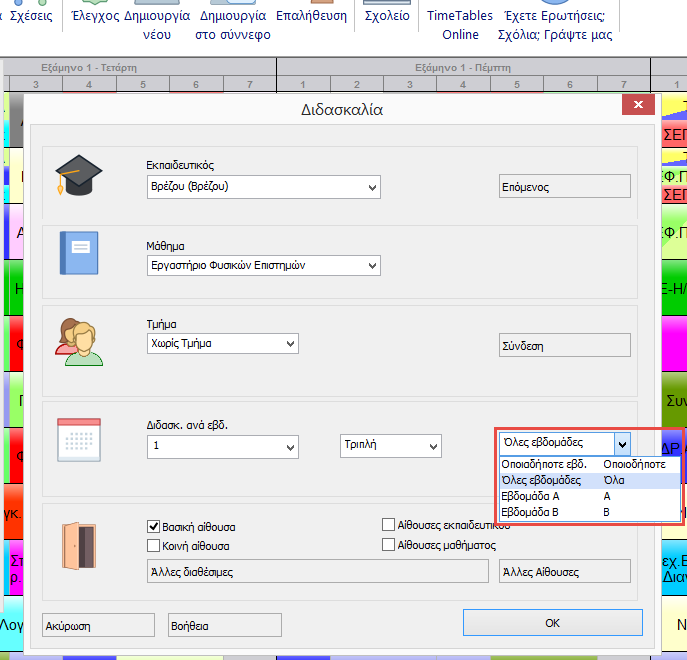This screenshot has width=687, height=660.
Task: Expand the Εκπαιδευτικός teacher dropdown
Action: tap(372, 187)
